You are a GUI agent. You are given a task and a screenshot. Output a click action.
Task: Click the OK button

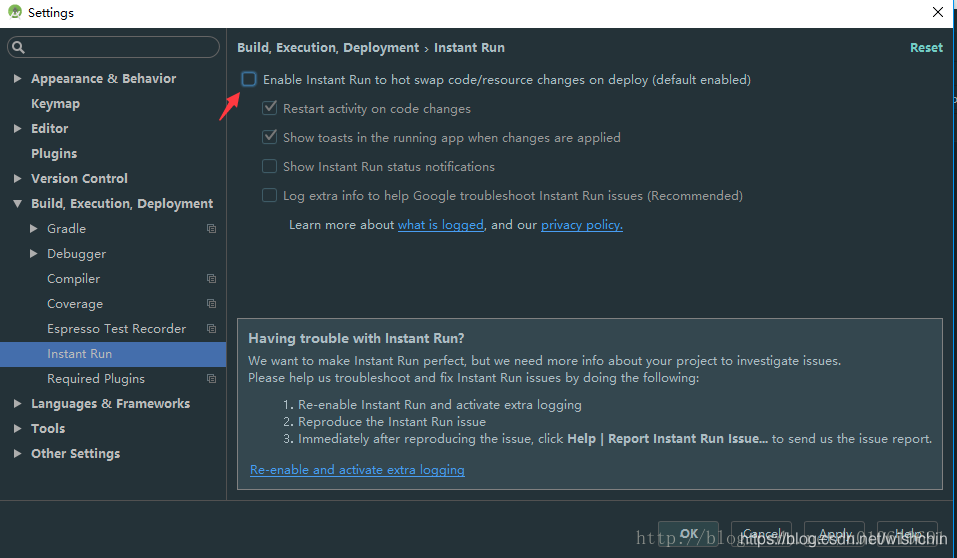(688, 534)
